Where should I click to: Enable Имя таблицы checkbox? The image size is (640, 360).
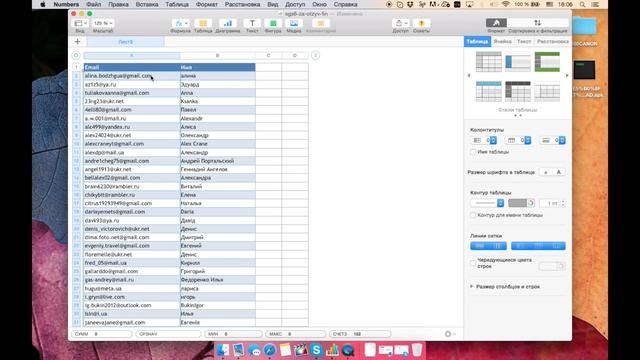473,152
